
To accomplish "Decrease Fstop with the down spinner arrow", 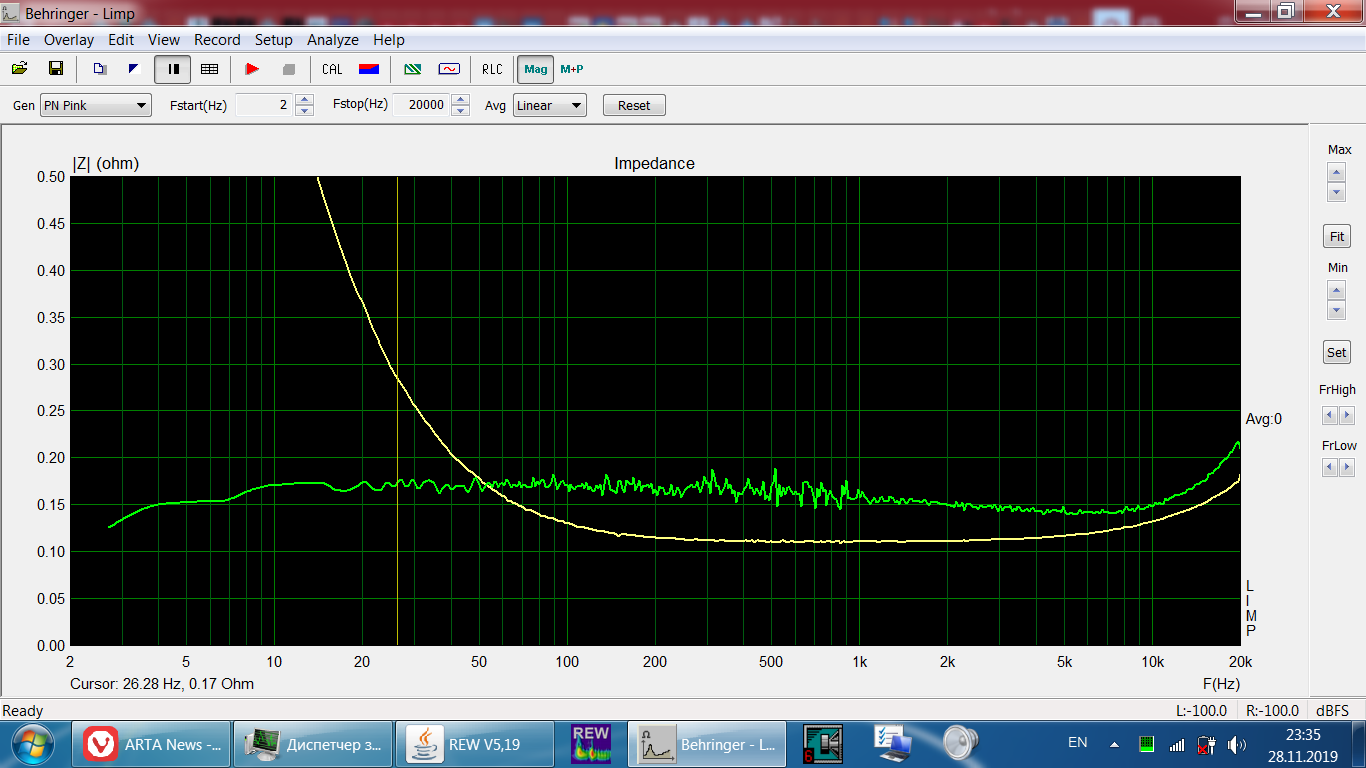I will pyautogui.click(x=460, y=111).
